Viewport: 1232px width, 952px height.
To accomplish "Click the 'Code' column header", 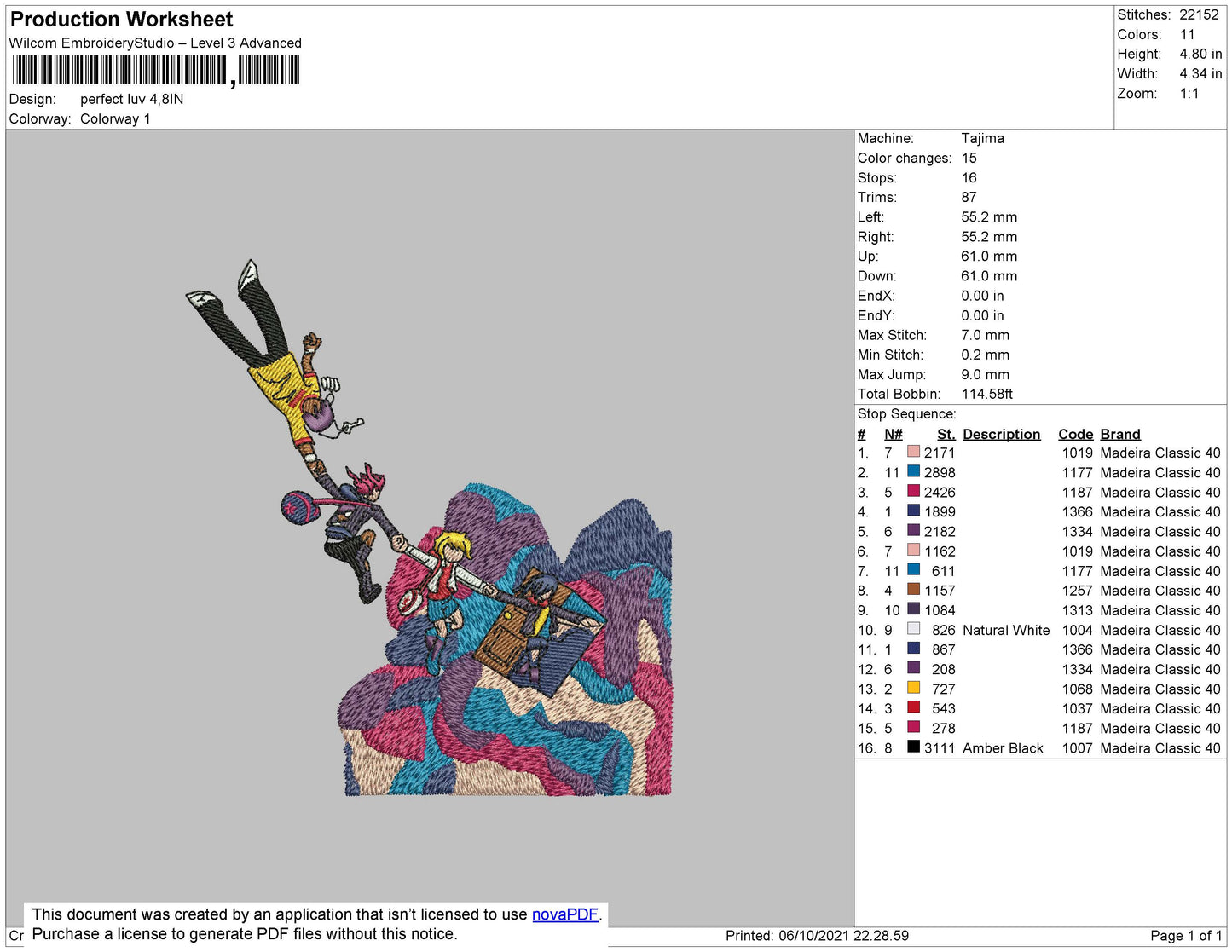I will [x=1076, y=434].
